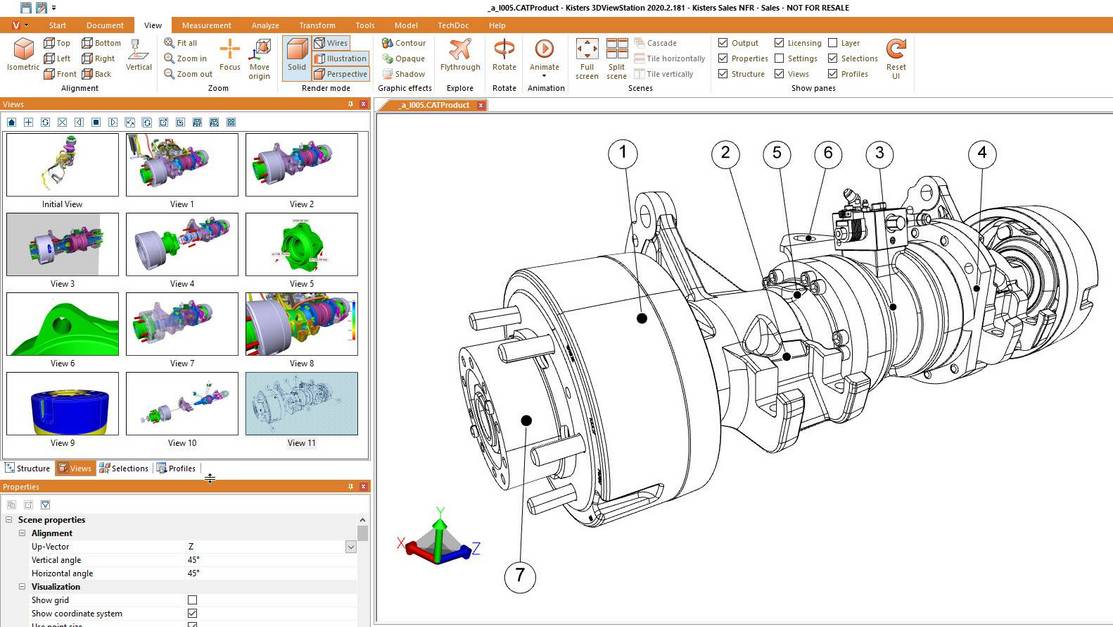Enable the Layer pane checkbox
Screen dimensions: 1113x627
click(833, 43)
